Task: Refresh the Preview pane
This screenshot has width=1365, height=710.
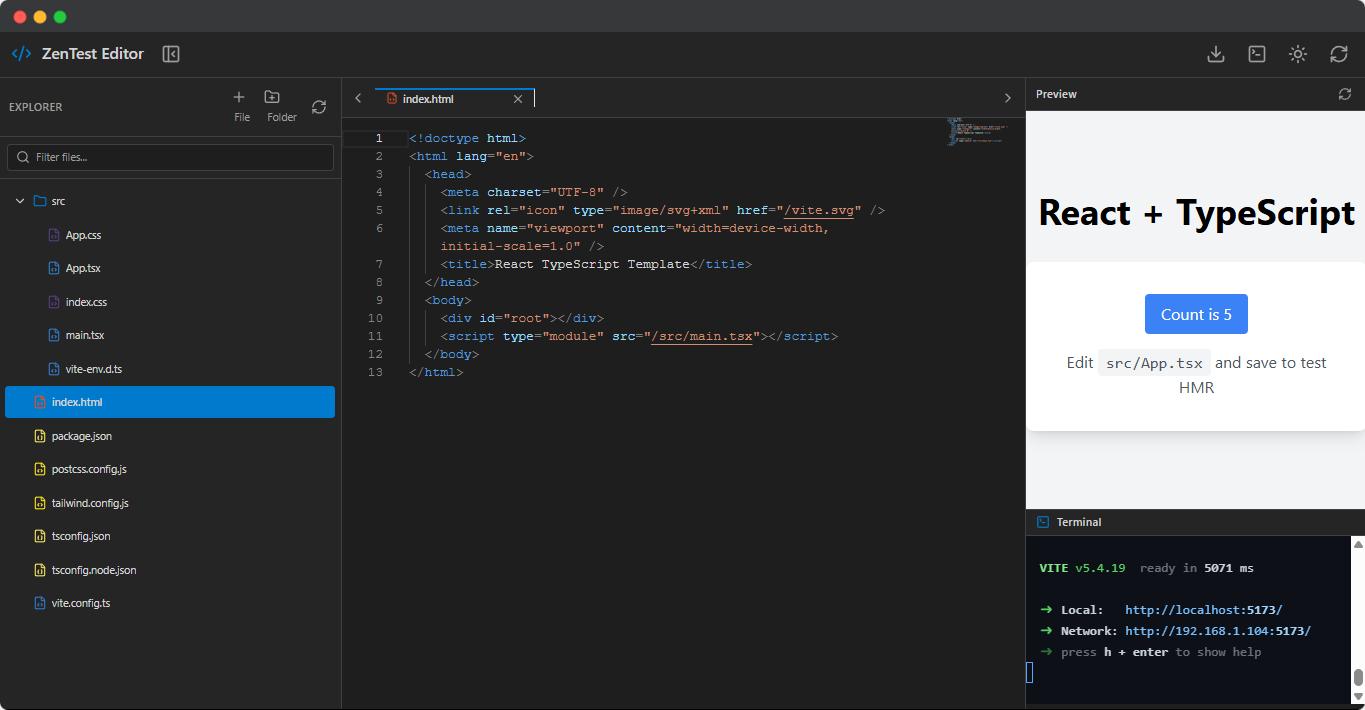Action: pos(1345,94)
